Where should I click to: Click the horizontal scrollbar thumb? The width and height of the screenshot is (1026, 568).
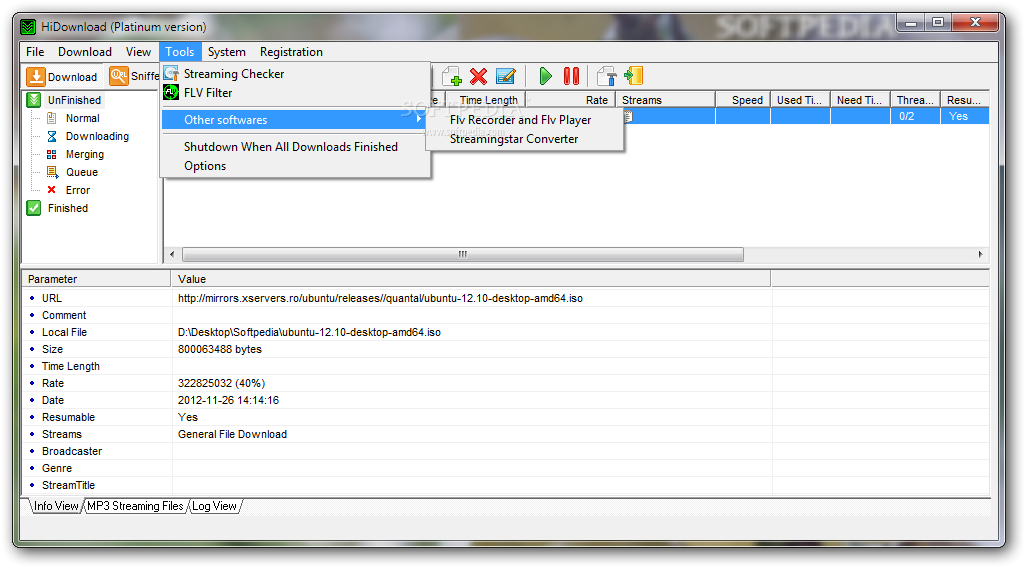pyautogui.click(x=463, y=254)
